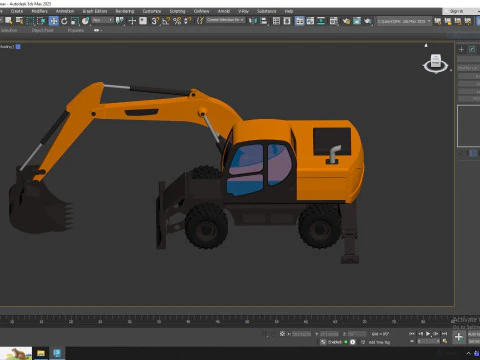This screenshot has height=360, width=480.
Task: Select the Select Object tool
Action: coord(9,21)
